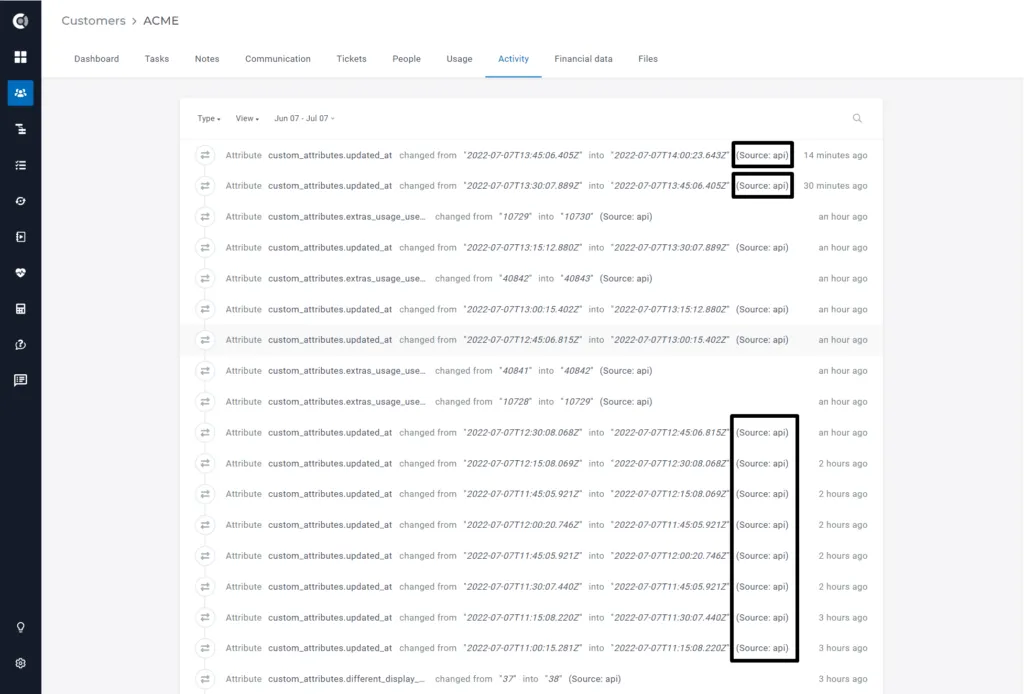Click the value "2022-07-07T11:00:15.281Z"
The height and width of the screenshot is (694, 1024).
click(522, 648)
